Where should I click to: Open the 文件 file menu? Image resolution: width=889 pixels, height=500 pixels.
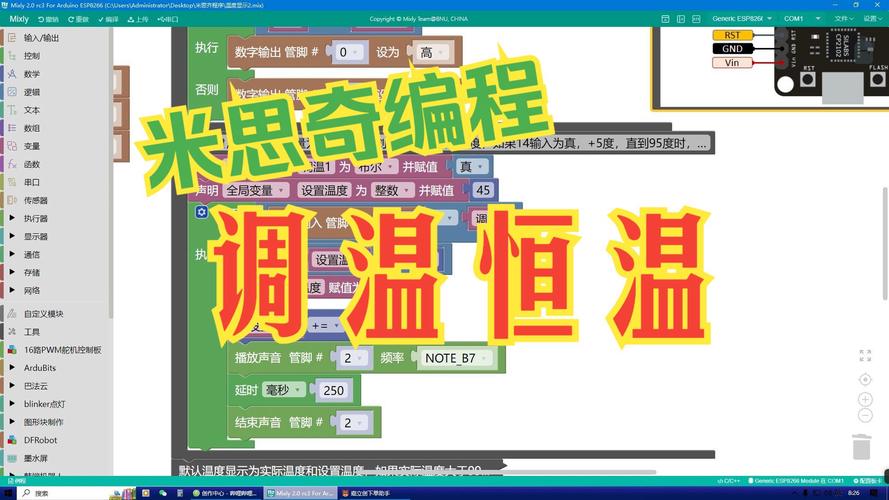pos(844,18)
